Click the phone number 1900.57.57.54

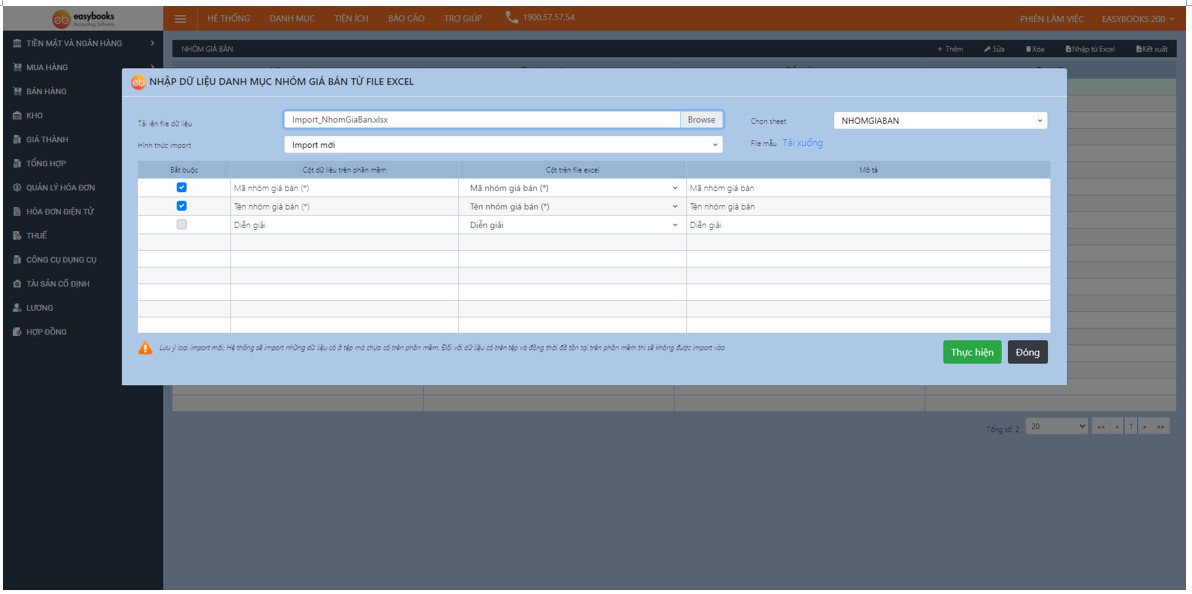548,17
